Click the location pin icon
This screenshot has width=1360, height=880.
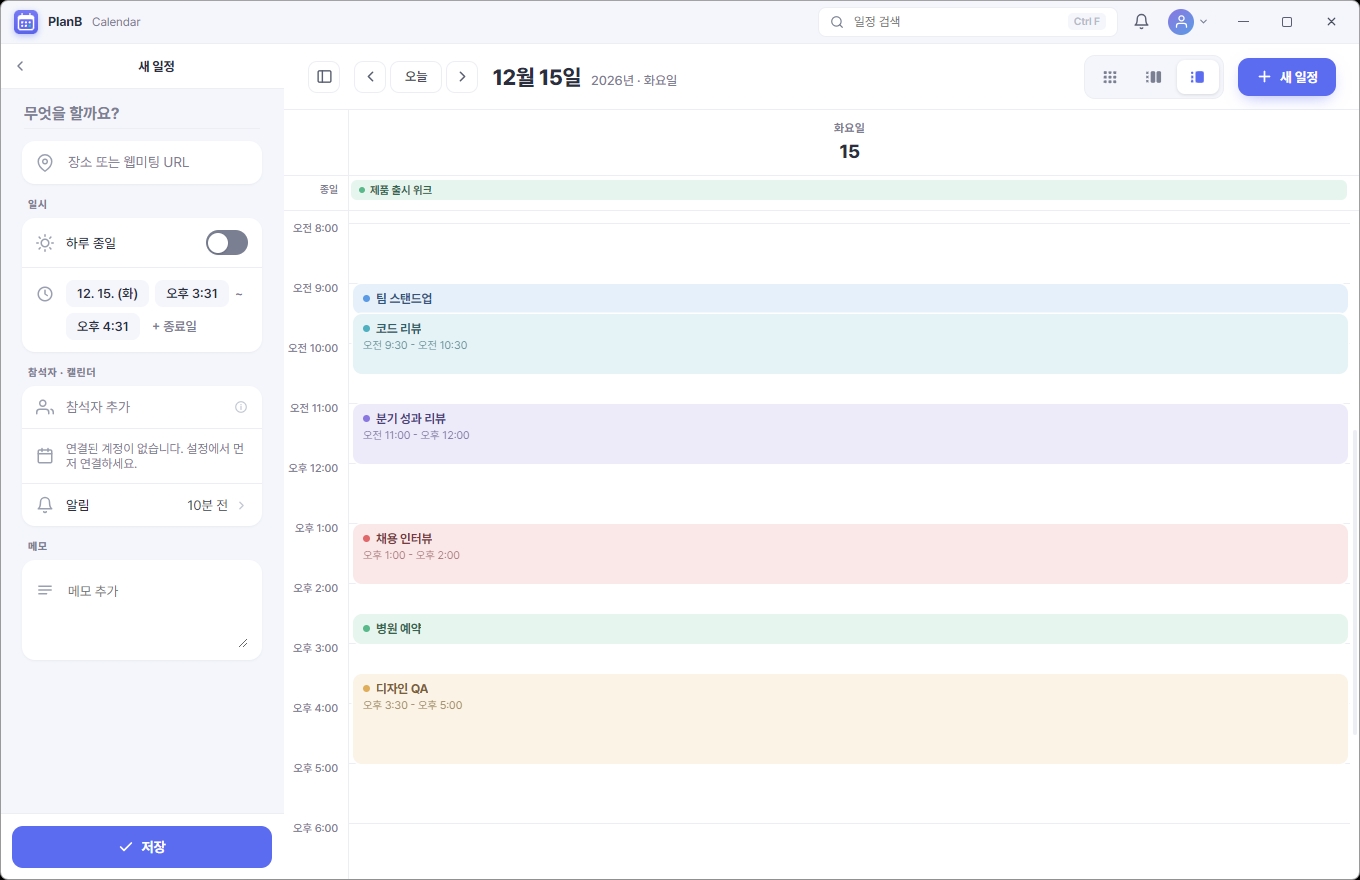45,162
